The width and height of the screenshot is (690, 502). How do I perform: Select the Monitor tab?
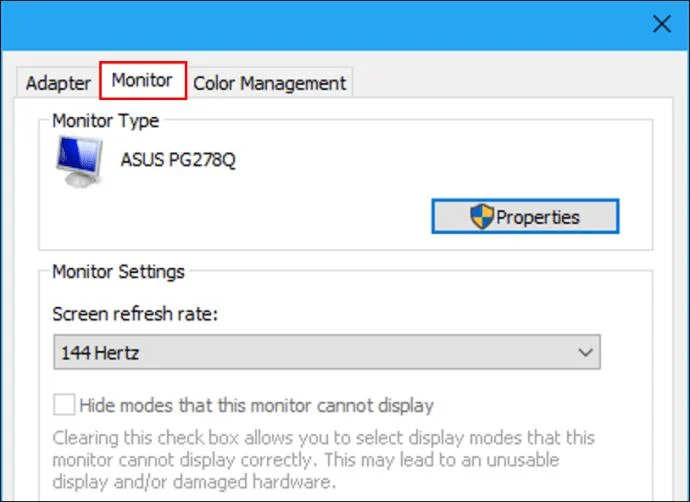(143, 80)
